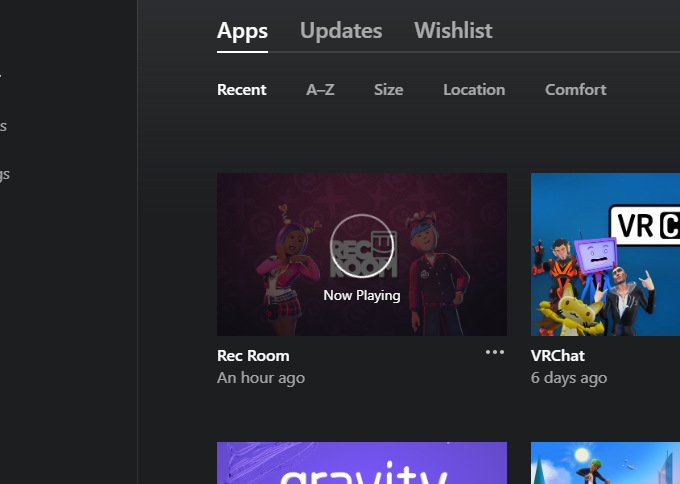680x484 pixels.
Task: Sort library A–Z
Action: [320, 90]
